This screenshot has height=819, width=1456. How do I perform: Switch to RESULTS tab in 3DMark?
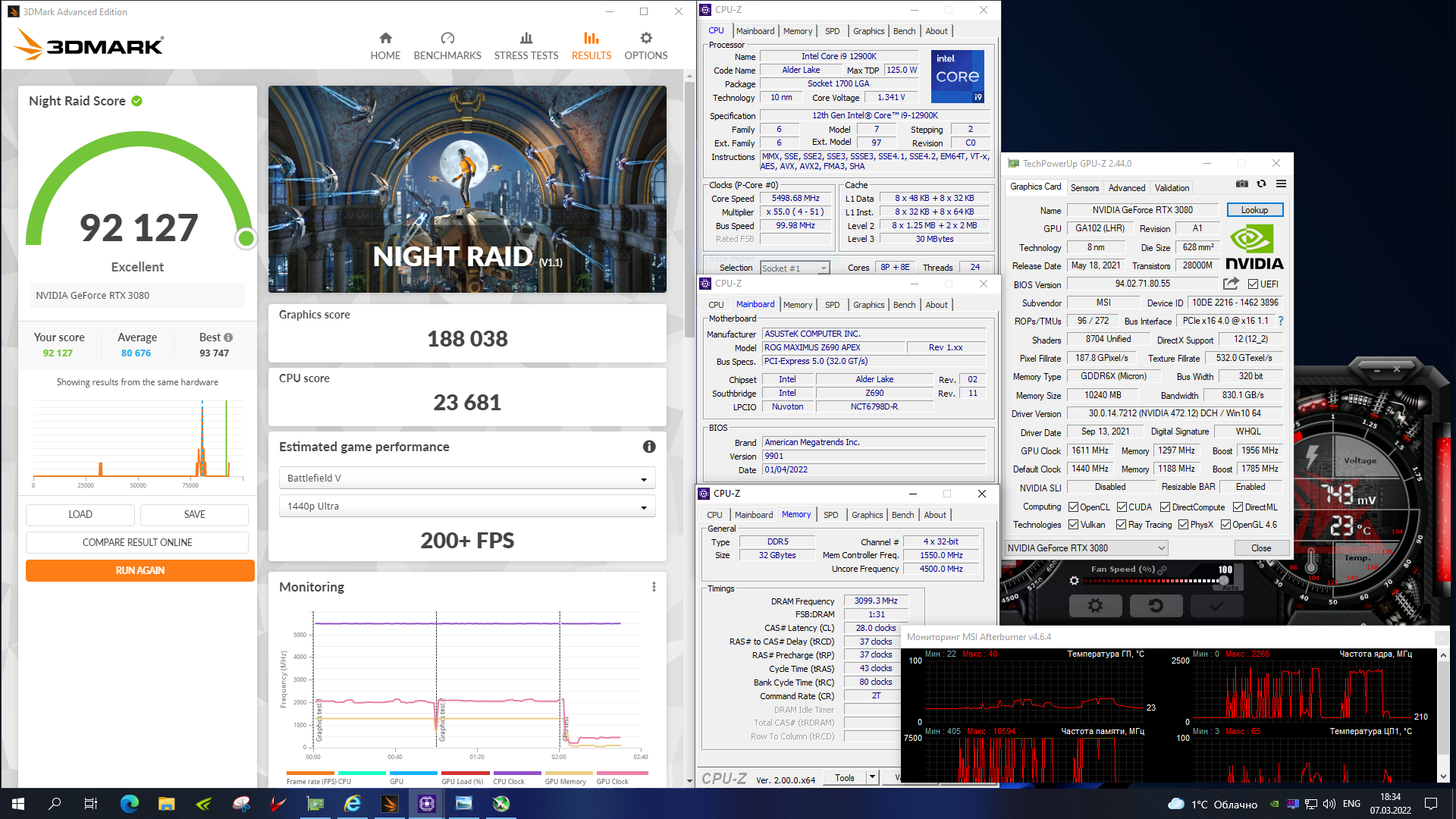click(591, 46)
